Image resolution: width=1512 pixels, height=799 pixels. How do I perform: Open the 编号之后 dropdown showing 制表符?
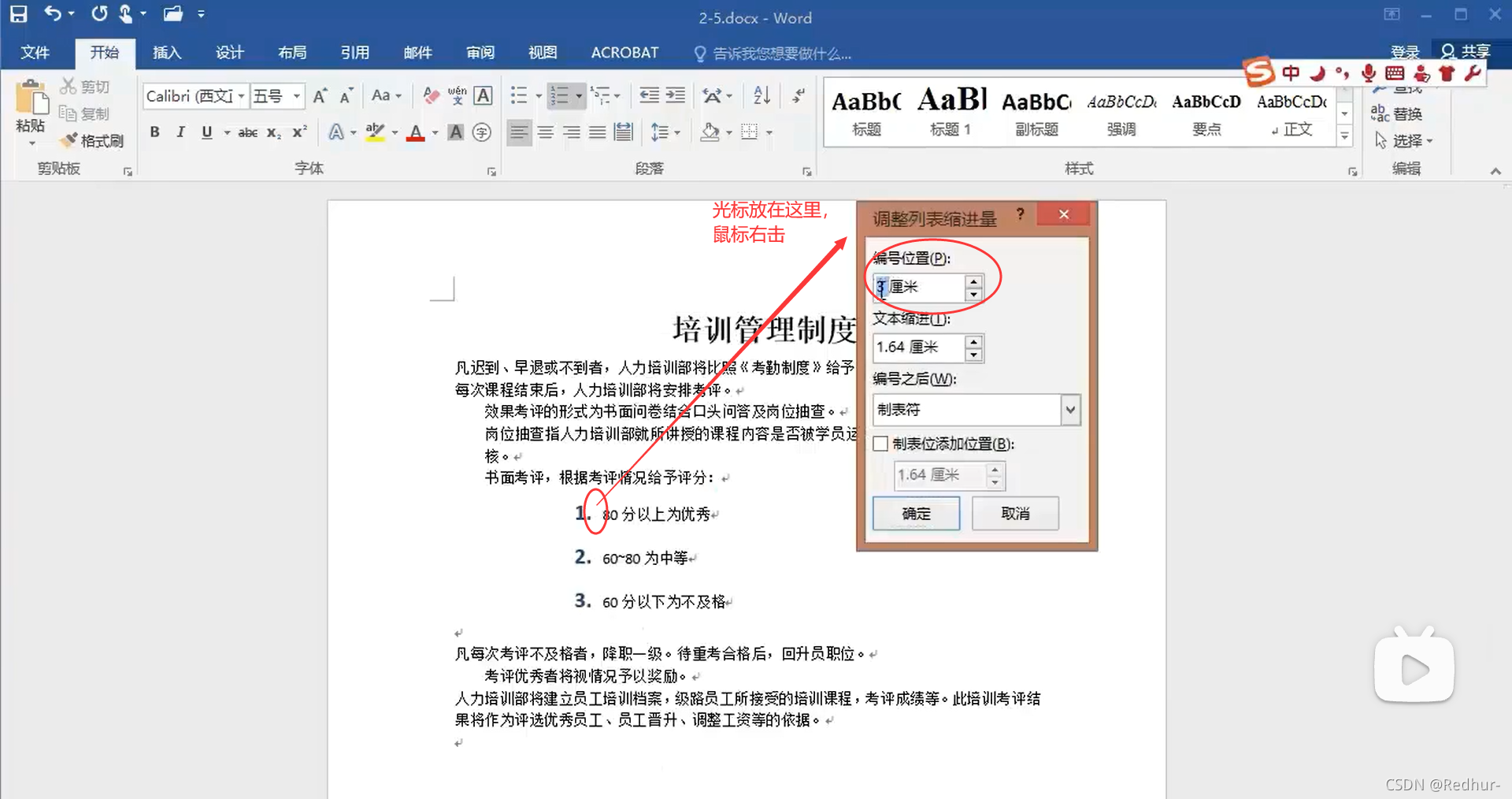click(1069, 410)
